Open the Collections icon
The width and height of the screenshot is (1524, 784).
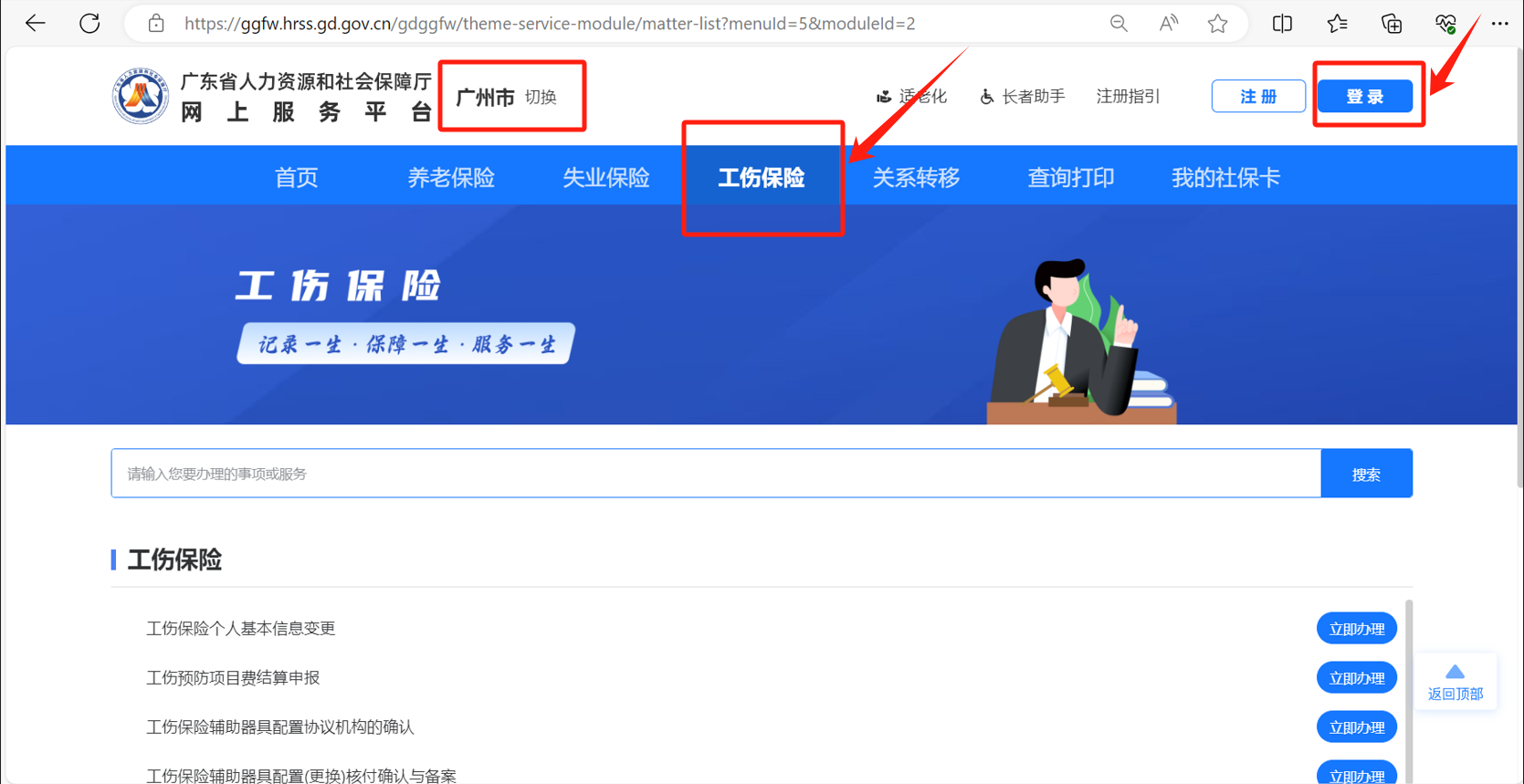click(1392, 24)
